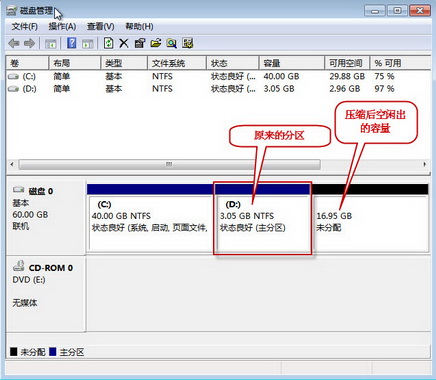Click the open folder toolbar icon
The height and width of the screenshot is (380, 436).
156,43
